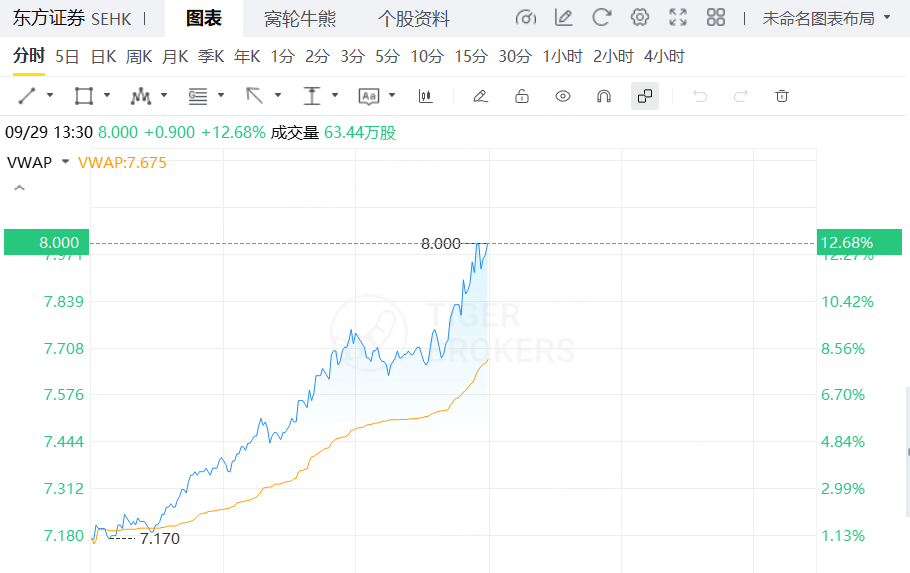This screenshot has height=573, width=910.
Task: Click the redo arrow
Action: click(x=741, y=96)
